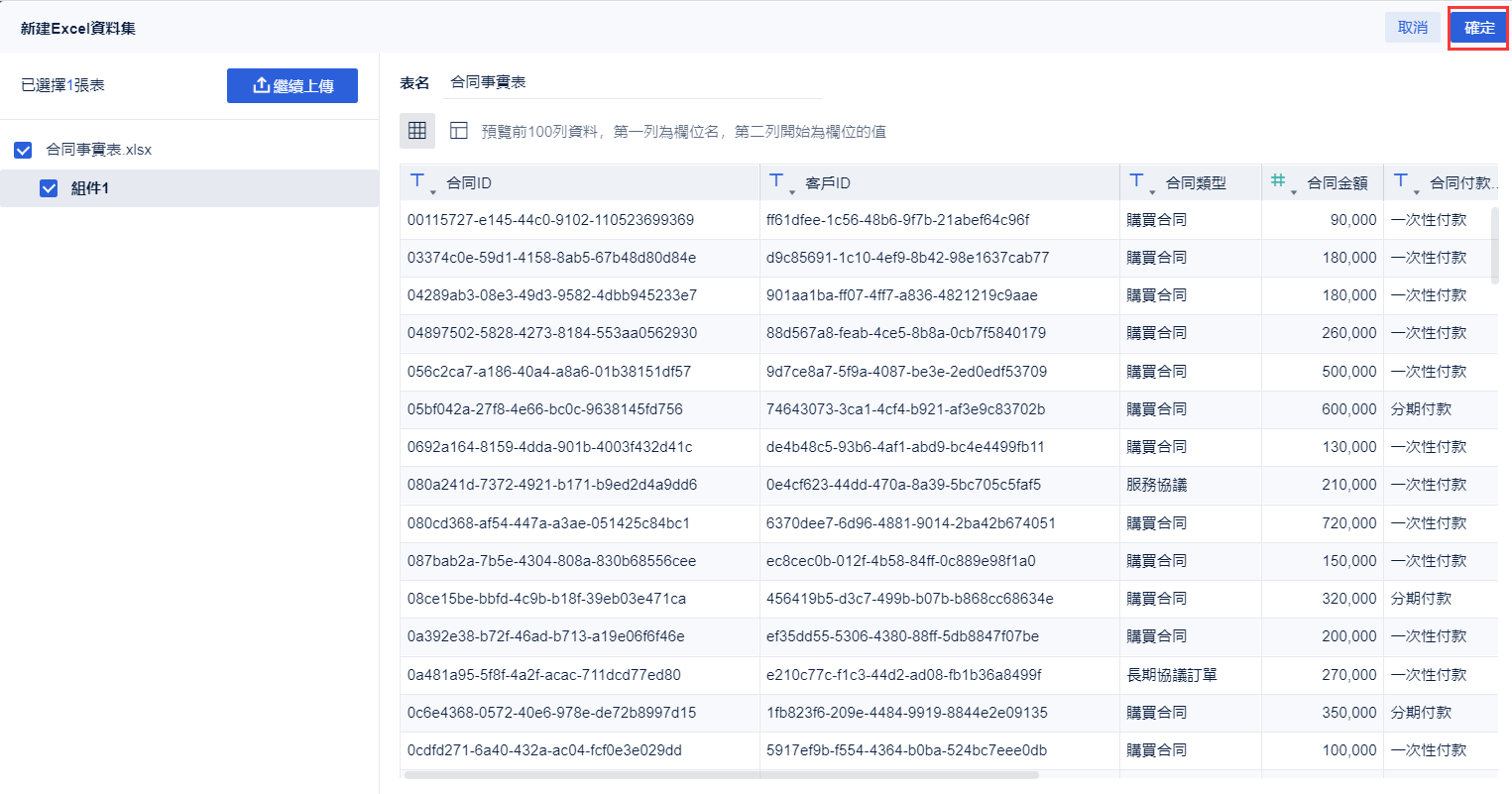The height and width of the screenshot is (794, 1512).
Task: Click the 合同ID column header label
Action: [469, 183]
